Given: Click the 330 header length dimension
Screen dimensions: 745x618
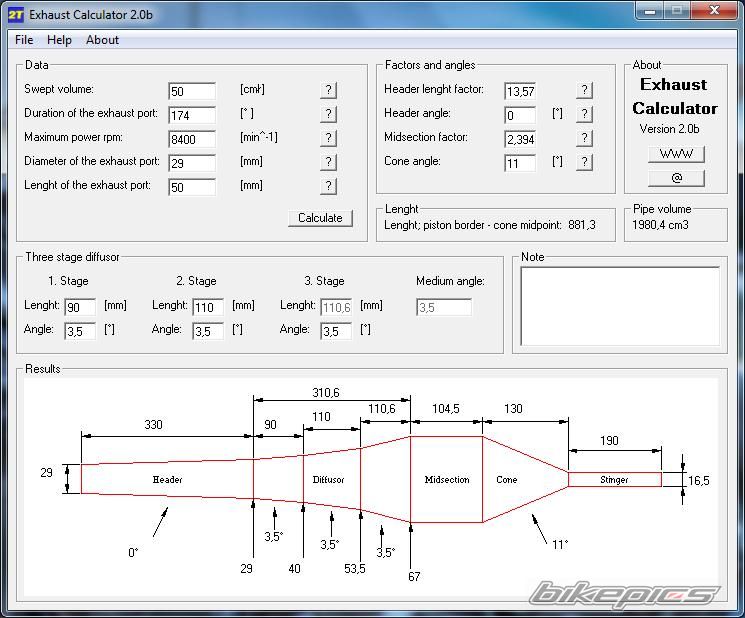Looking at the screenshot, I should tap(153, 425).
